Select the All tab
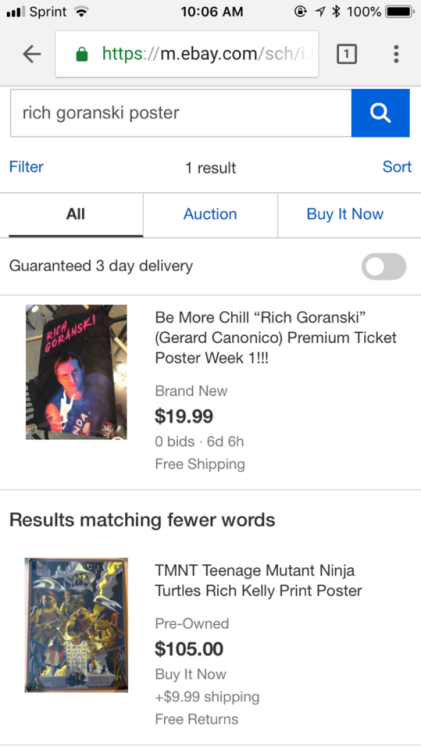The height and width of the screenshot is (750, 421). (76, 214)
